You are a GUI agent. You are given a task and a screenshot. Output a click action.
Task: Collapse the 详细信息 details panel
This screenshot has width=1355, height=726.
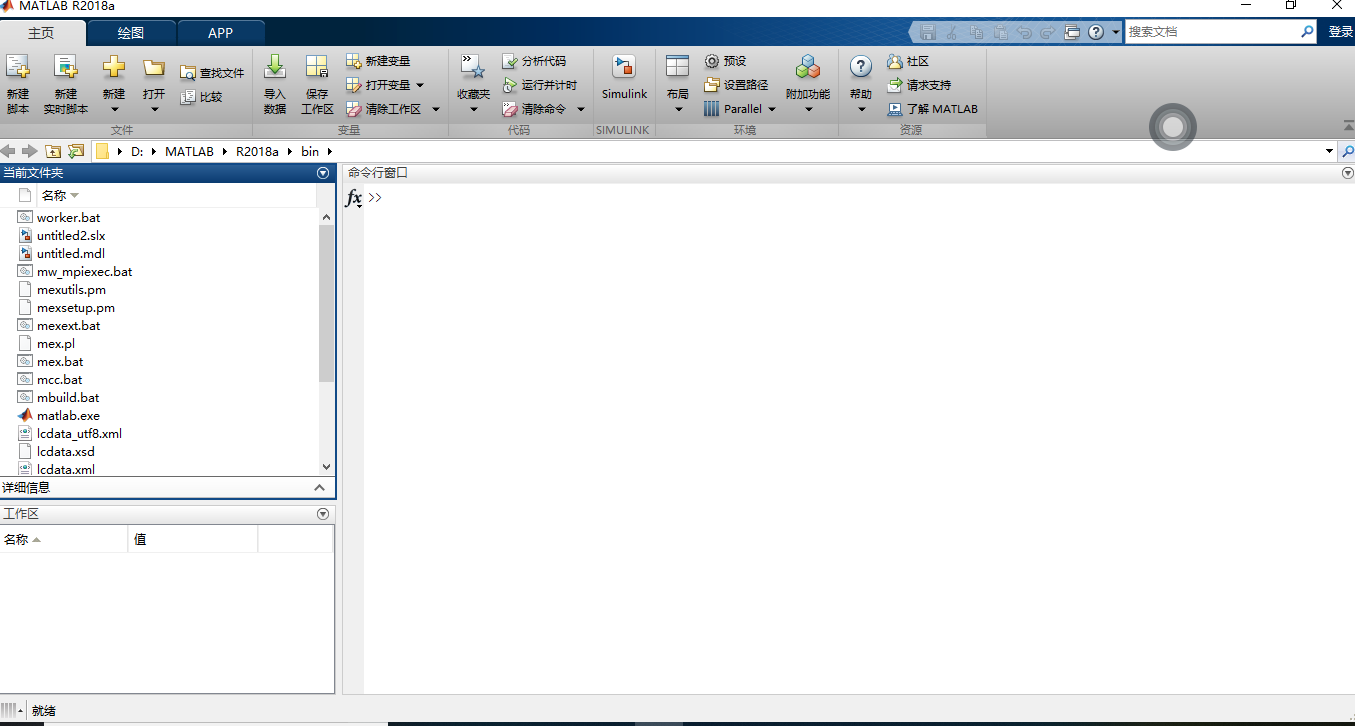click(x=320, y=488)
